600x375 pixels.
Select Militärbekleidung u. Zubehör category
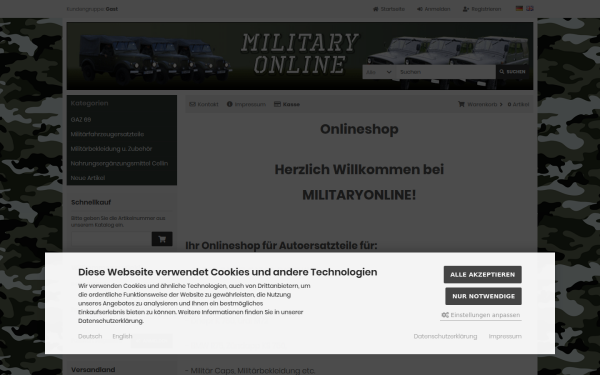coord(111,149)
